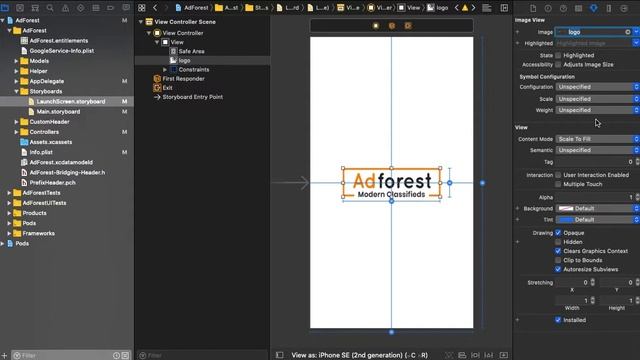Image resolution: width=640 pixels, height=360 pixels.
Task: Open the Issue navigator
Action: click(65, 8)
